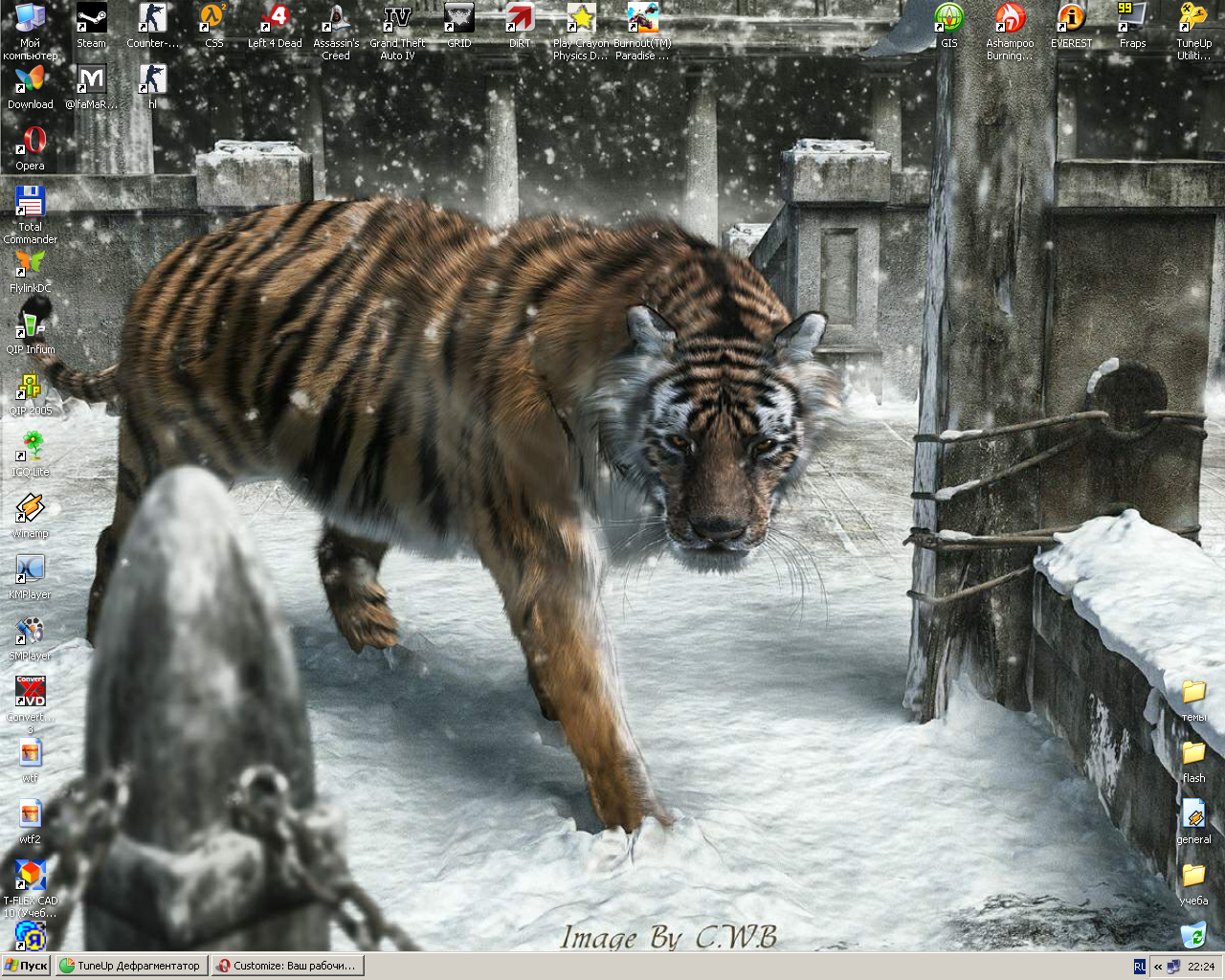This screenshot has width=1225, height=980.
Task: Open the @lfaMaR… desktop shortcut
Action: pos(91,87)
